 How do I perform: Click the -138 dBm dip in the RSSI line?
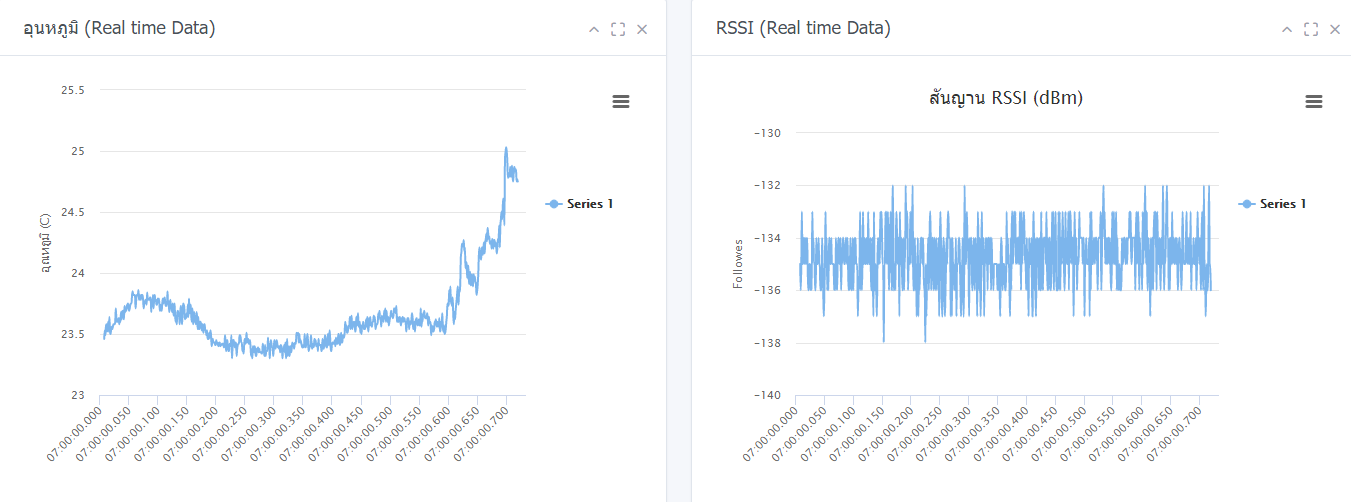(884, 341)
